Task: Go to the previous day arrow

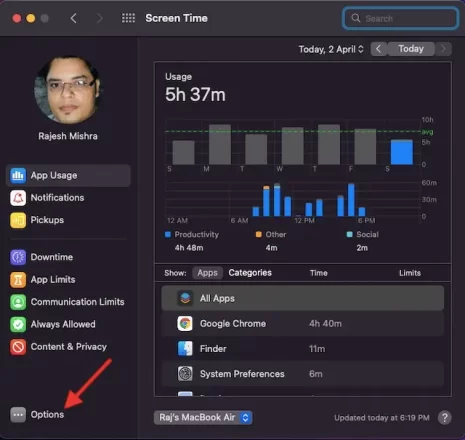Action: tap(379, 49)
